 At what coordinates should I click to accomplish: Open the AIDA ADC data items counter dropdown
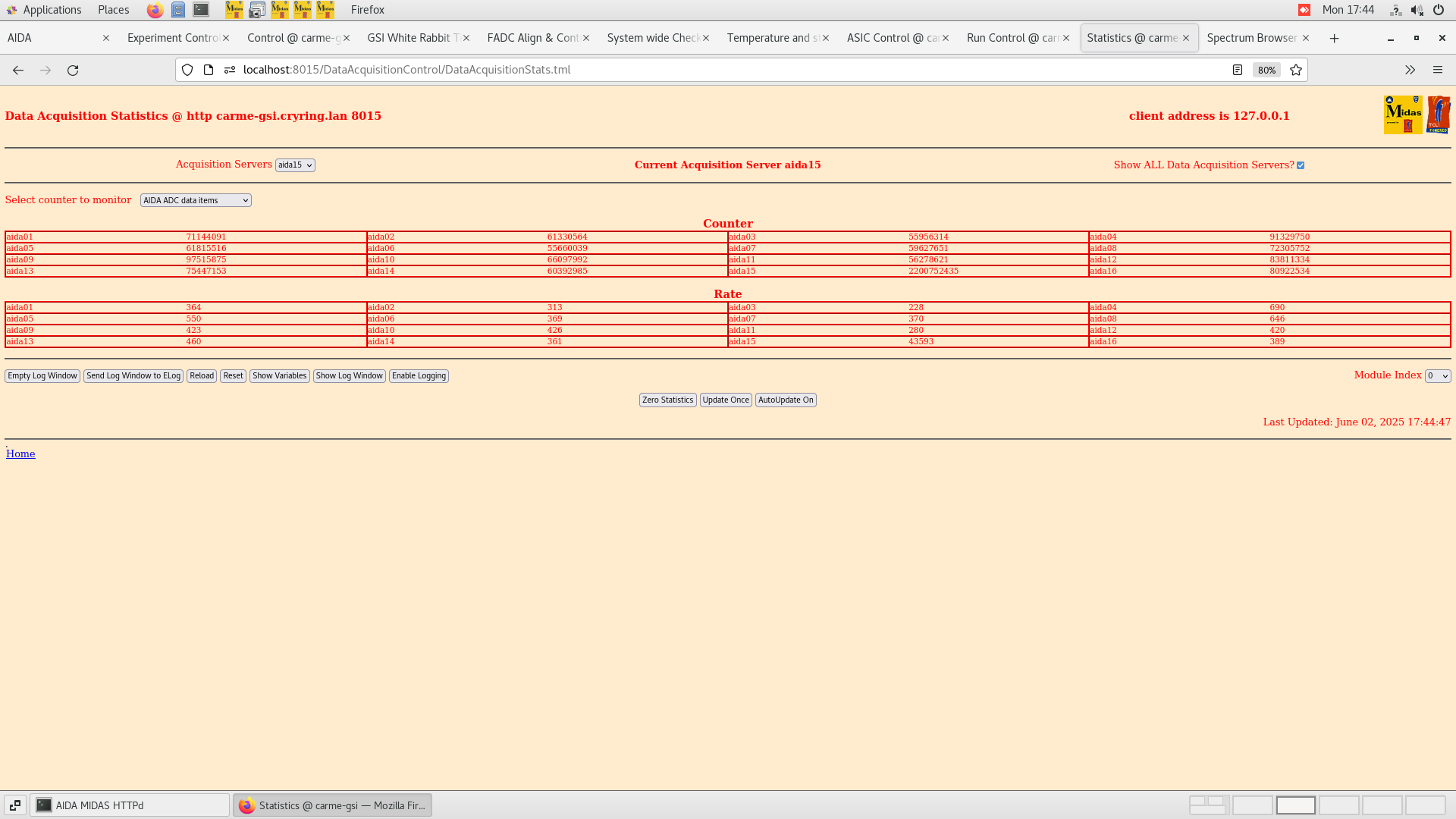tap(195, 199)
